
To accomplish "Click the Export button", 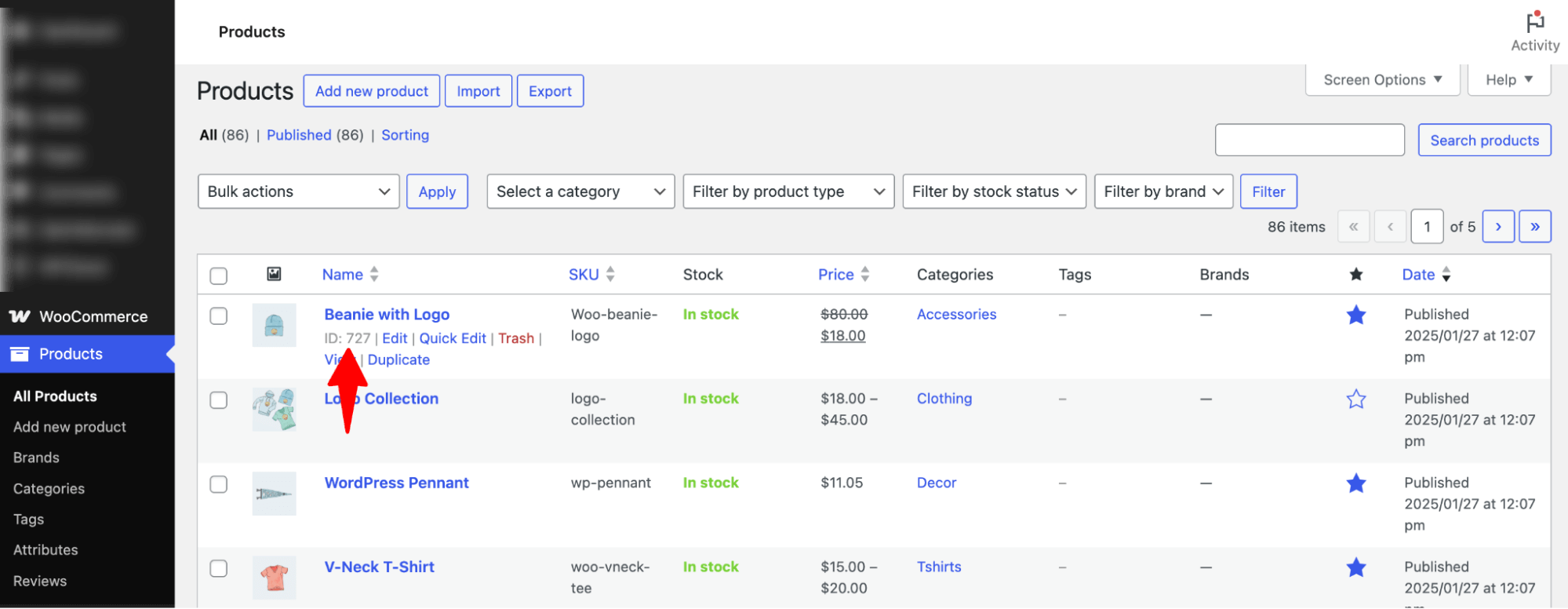I will click(550, 91).
